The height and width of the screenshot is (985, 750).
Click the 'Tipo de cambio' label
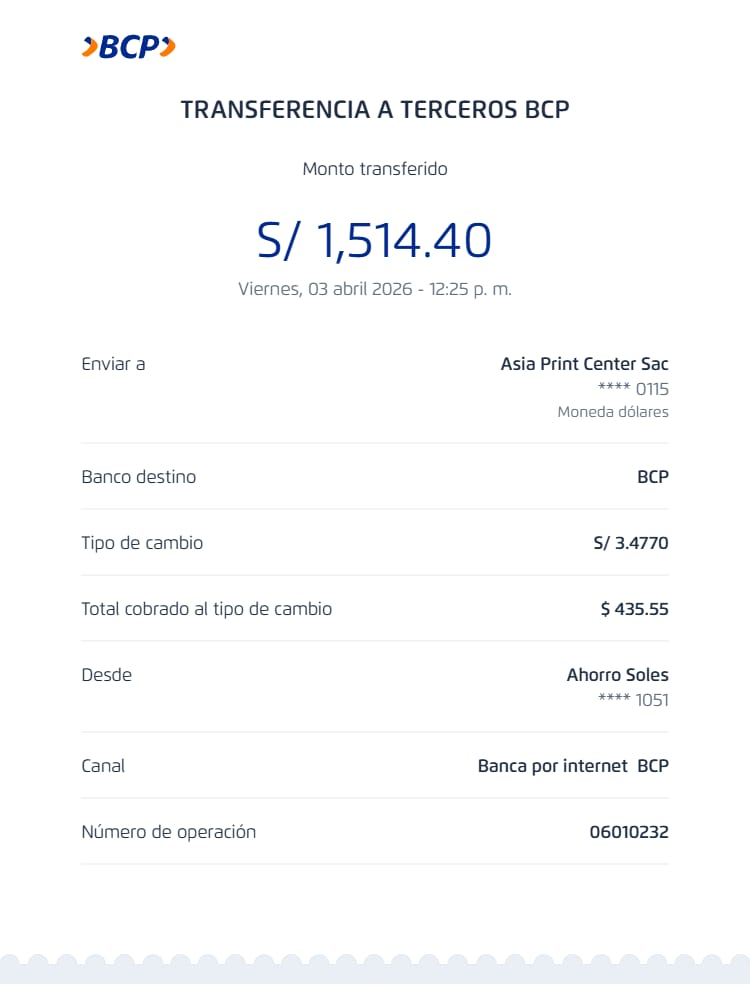click(142, 543)
